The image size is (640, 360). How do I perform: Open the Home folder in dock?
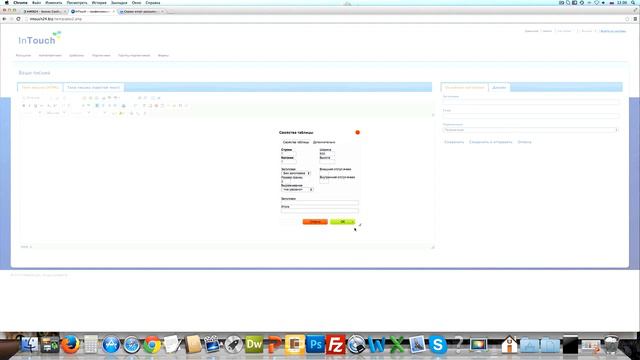click(509, 345)
